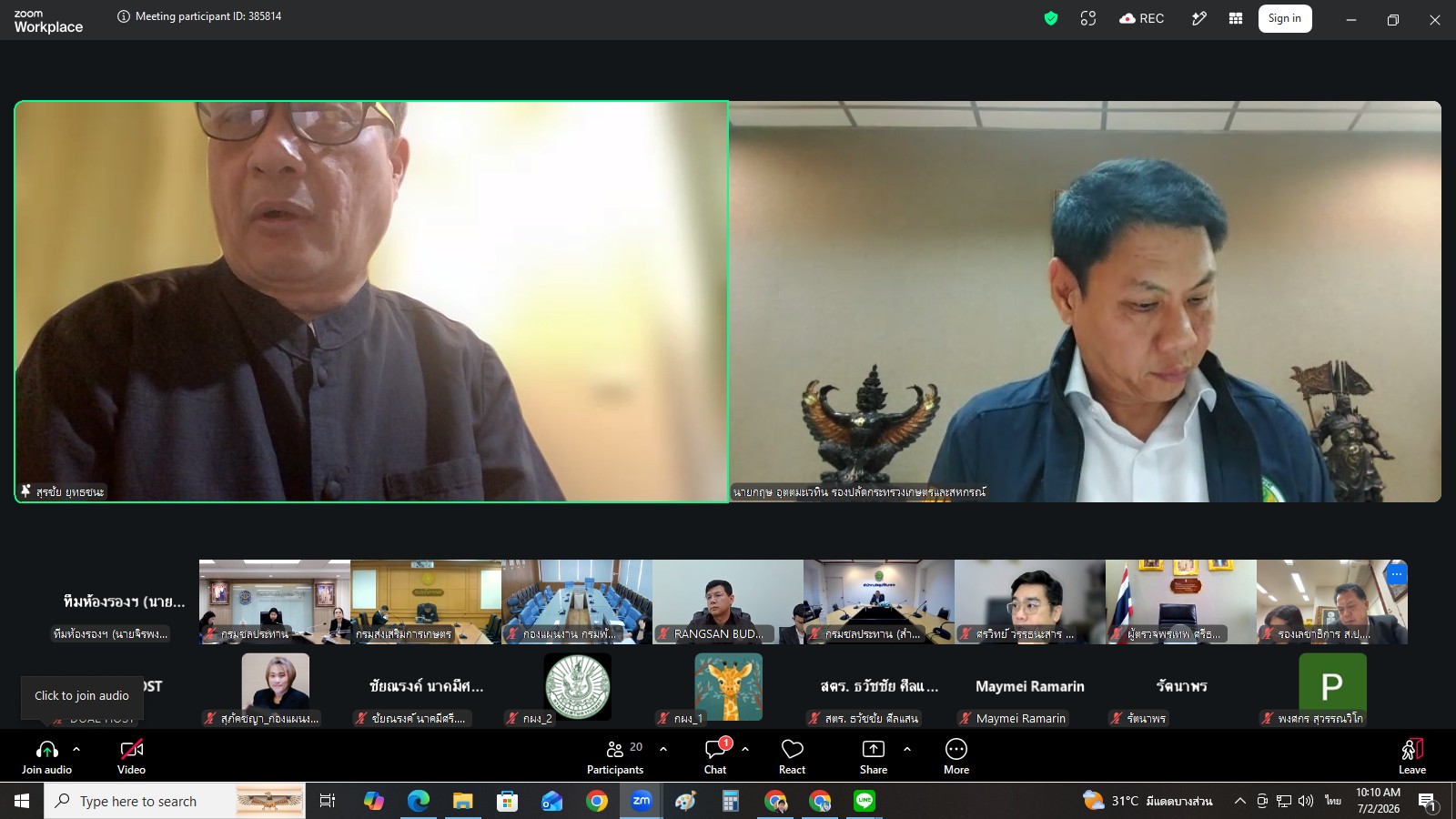
Task: Open the React heart menu
Action: (792, 756)
